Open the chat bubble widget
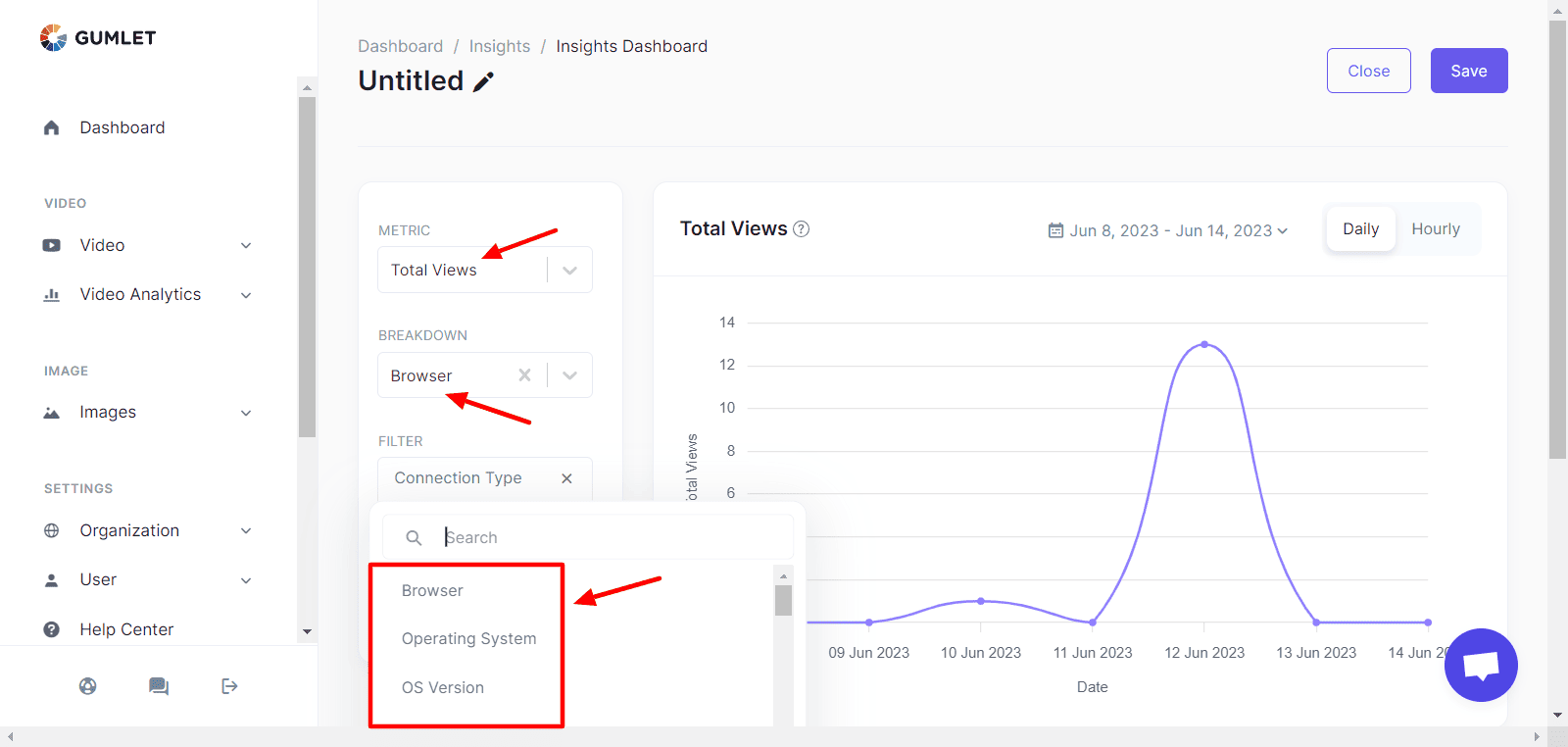Image resolution: width=1568 pixels, height=747 pixels. [1481, 665]
